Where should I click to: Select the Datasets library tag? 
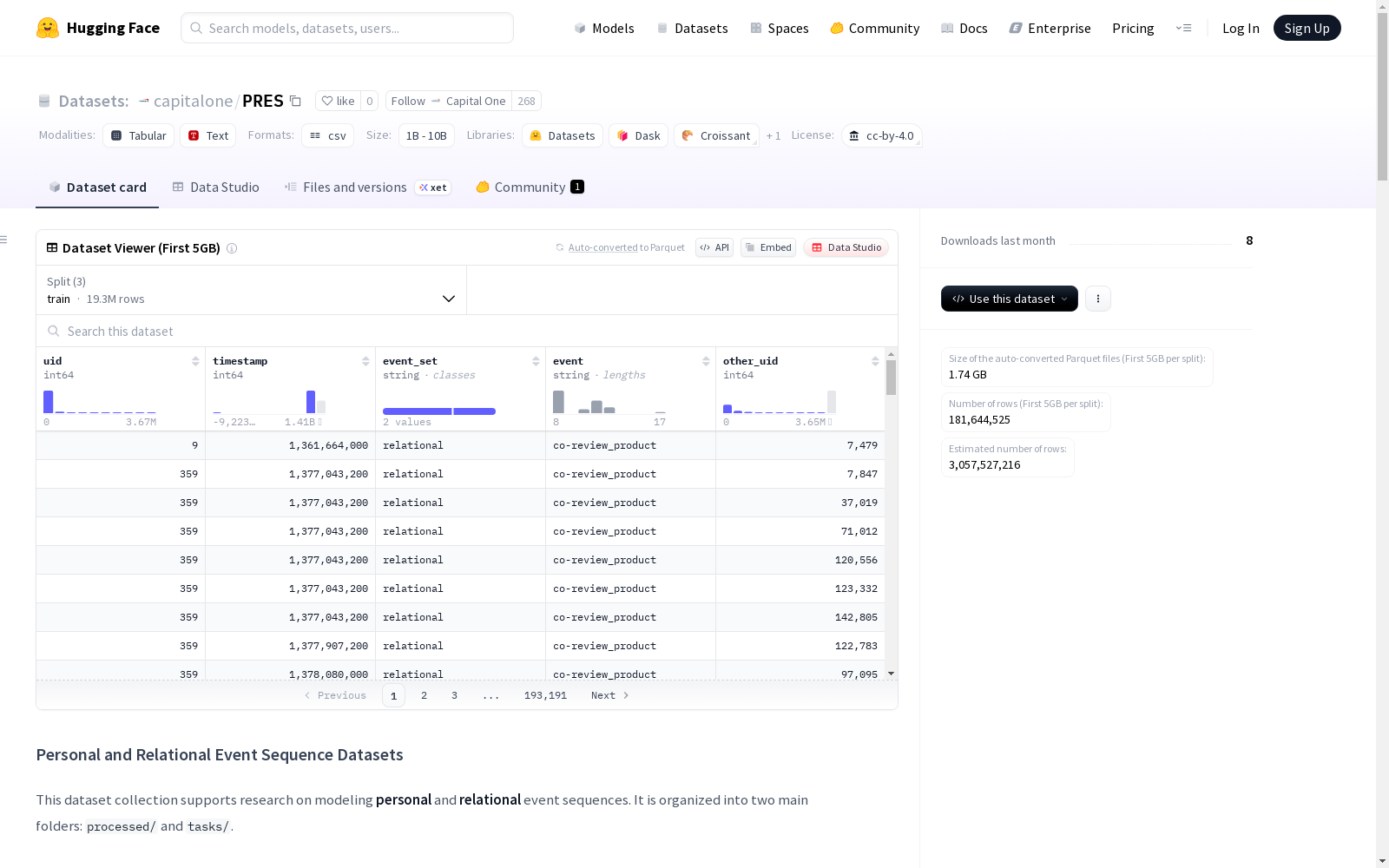pyautogui.click(x=563, y=135)
